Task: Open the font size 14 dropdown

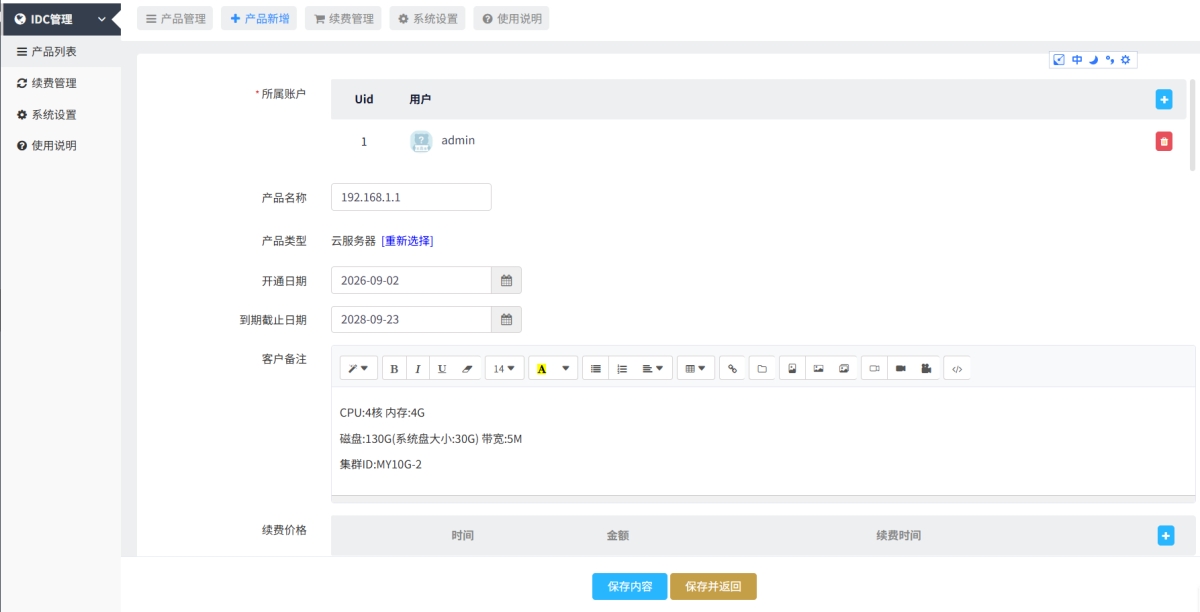Action: tap(505, 369)
